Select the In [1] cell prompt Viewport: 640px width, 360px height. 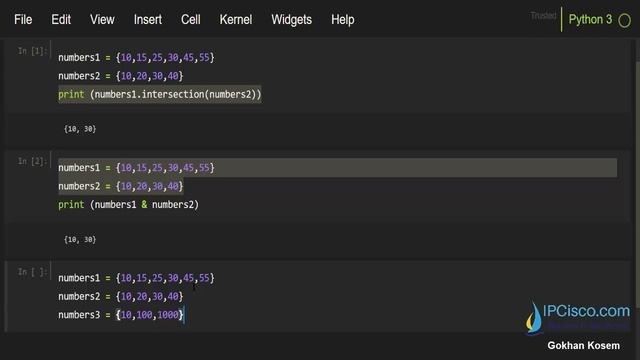pos(32,51)
